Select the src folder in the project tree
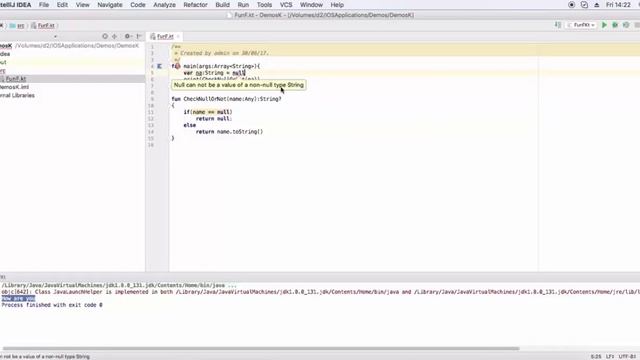 tap(72, 71)
